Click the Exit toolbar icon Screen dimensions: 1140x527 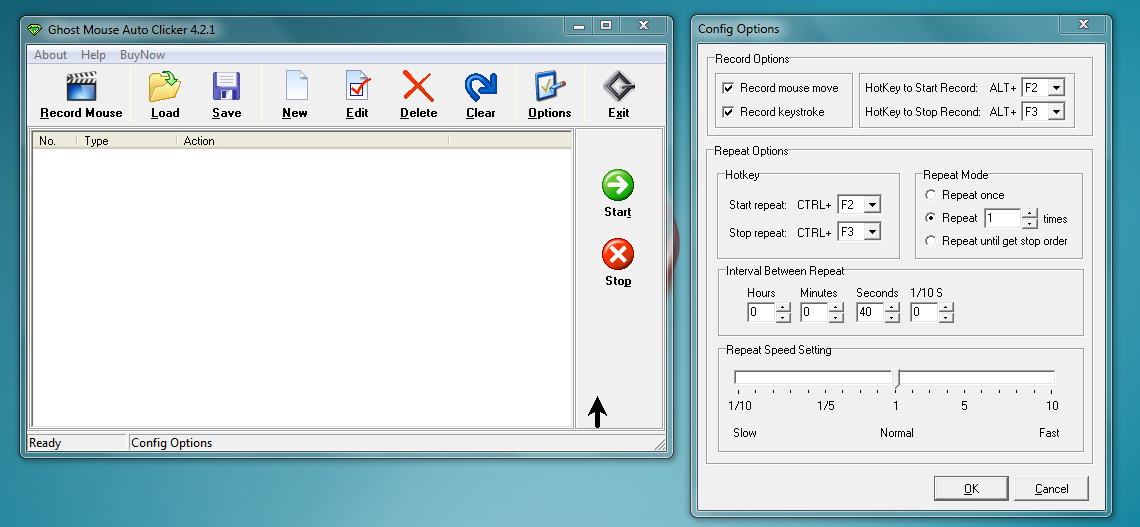tap(619, 87)
